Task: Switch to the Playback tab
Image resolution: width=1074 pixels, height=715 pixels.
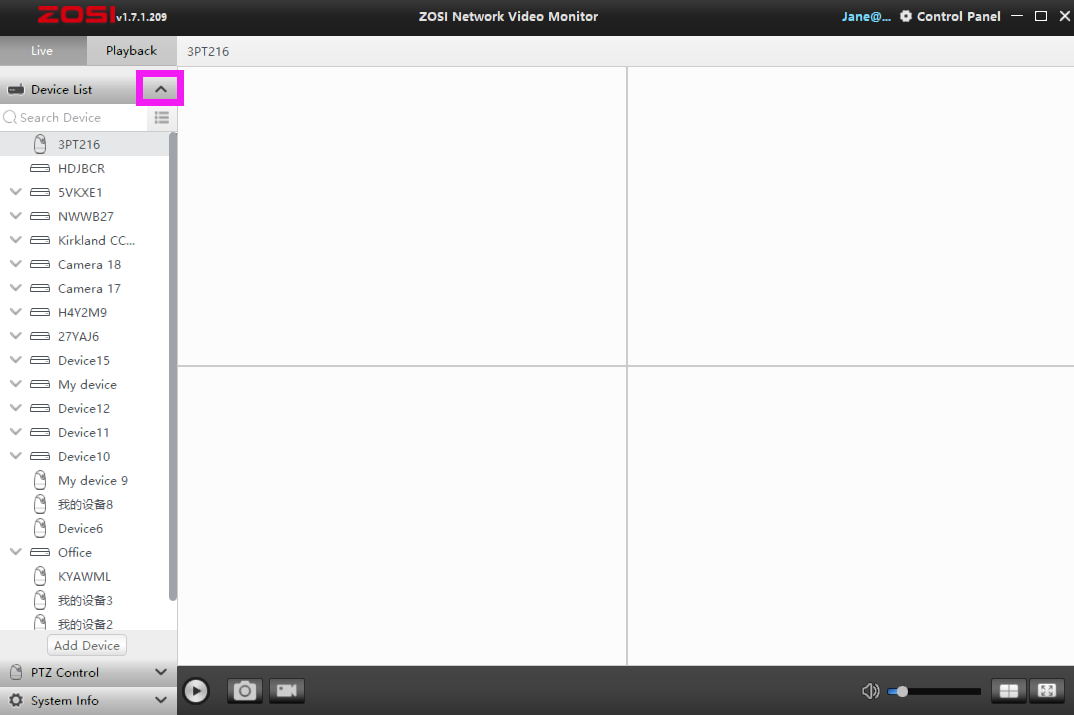Action: (131, 51)
